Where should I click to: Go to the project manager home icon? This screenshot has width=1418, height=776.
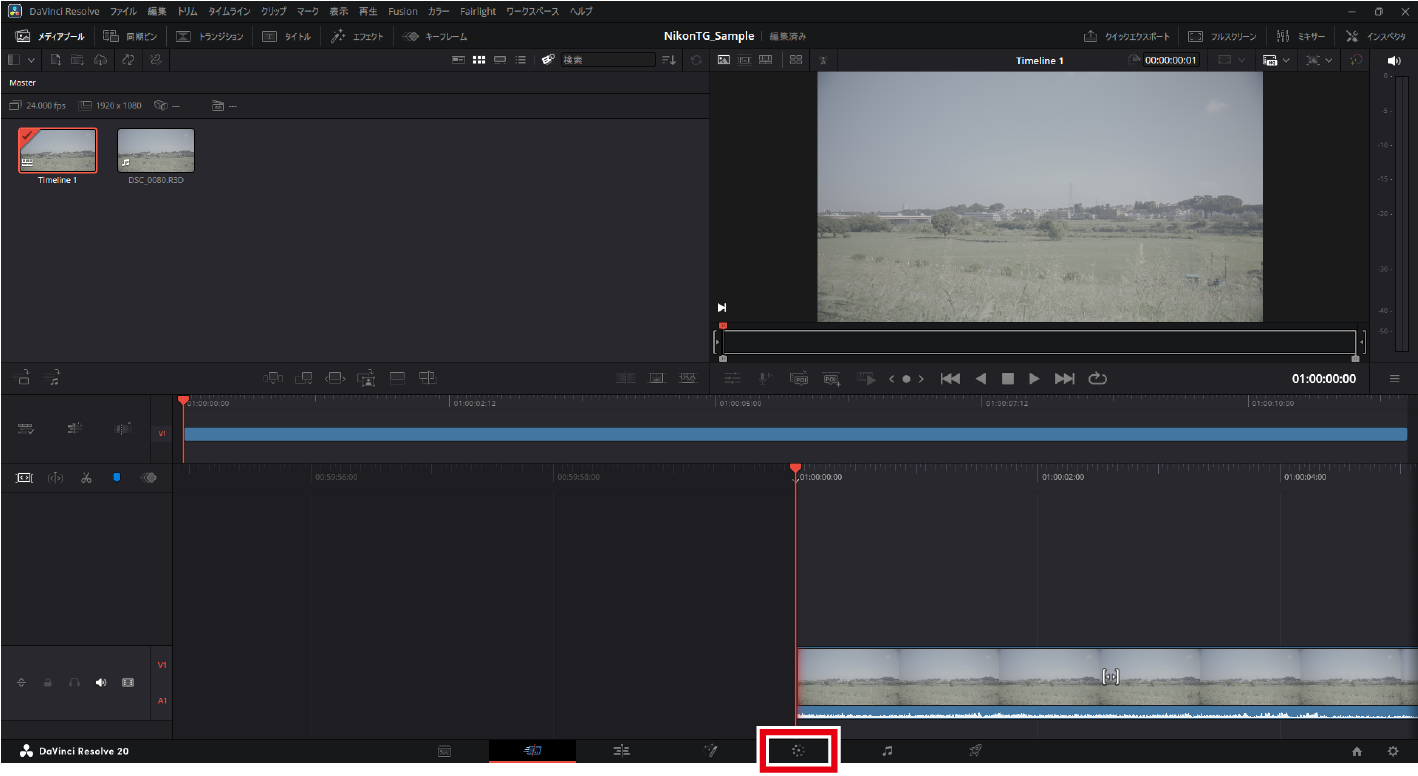pos(1357,751)
